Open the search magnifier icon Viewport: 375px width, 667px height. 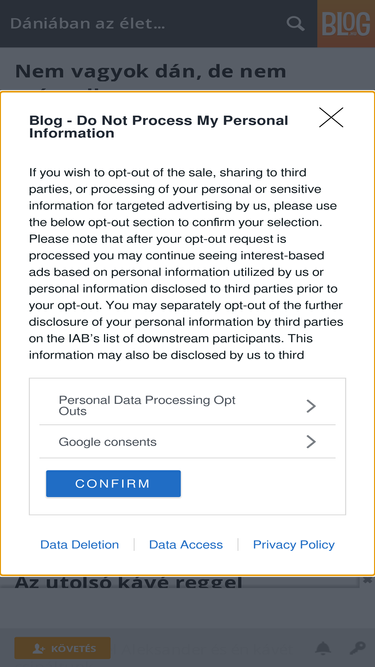[x=295, y=23]
